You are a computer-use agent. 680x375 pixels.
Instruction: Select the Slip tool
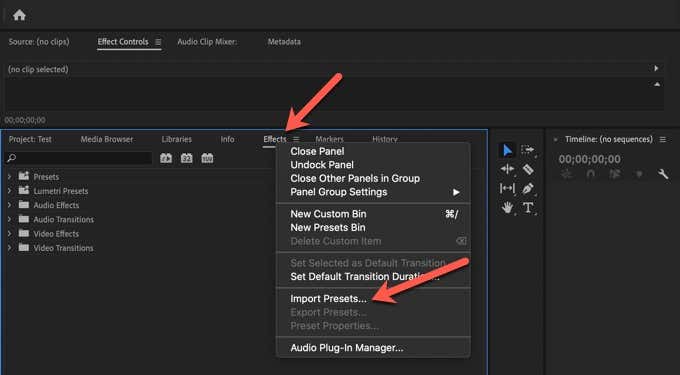(507, 188)
